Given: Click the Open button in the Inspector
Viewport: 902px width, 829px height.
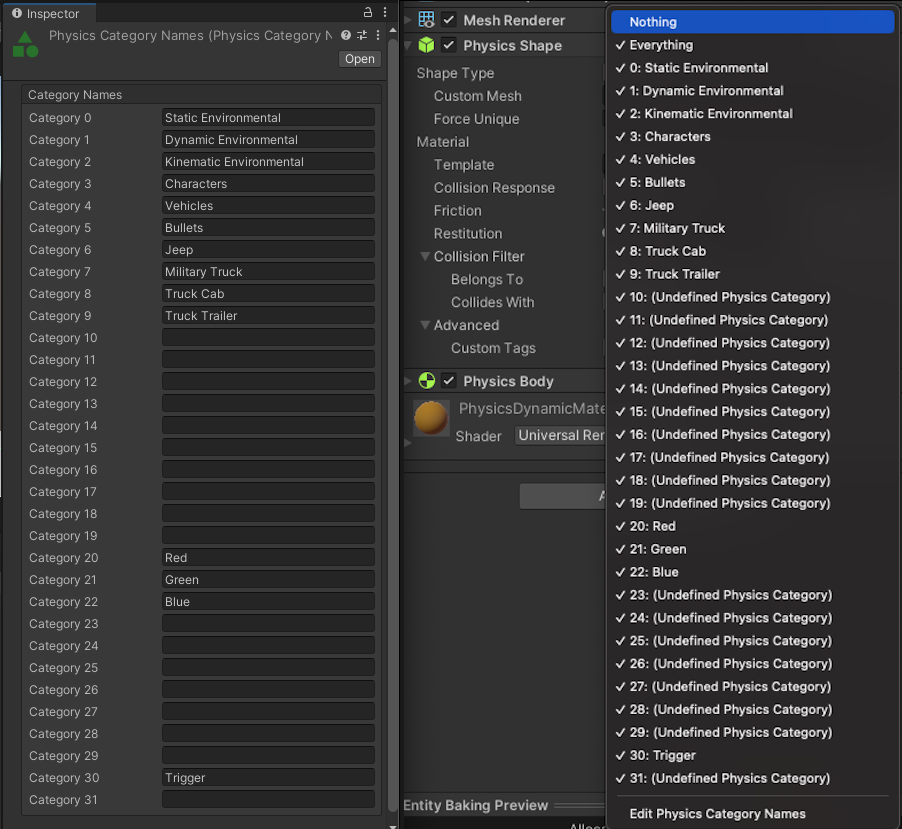Looking at the screenshot, I should point(359,59).
